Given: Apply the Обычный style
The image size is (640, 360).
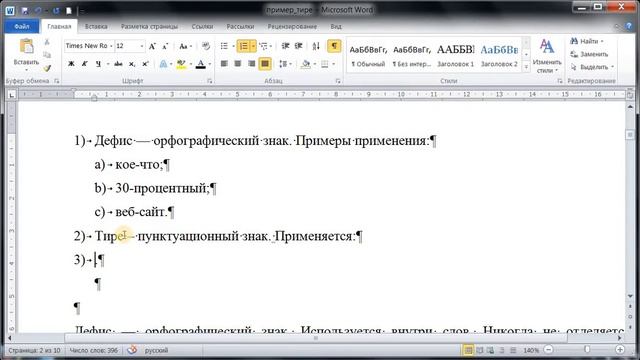Looking at the screenshot, I should 368,56.
